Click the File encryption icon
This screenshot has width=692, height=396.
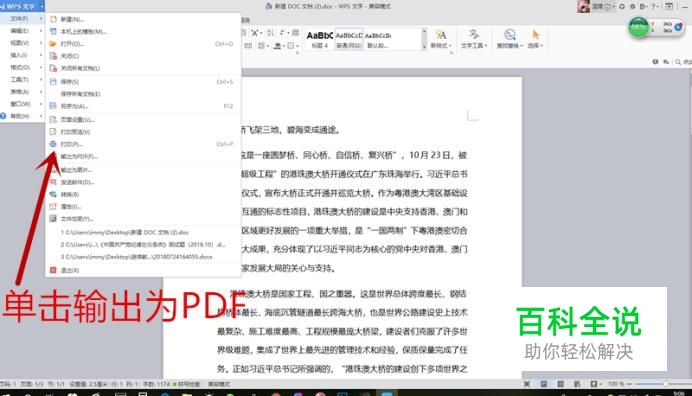click(x=53, y=219)
